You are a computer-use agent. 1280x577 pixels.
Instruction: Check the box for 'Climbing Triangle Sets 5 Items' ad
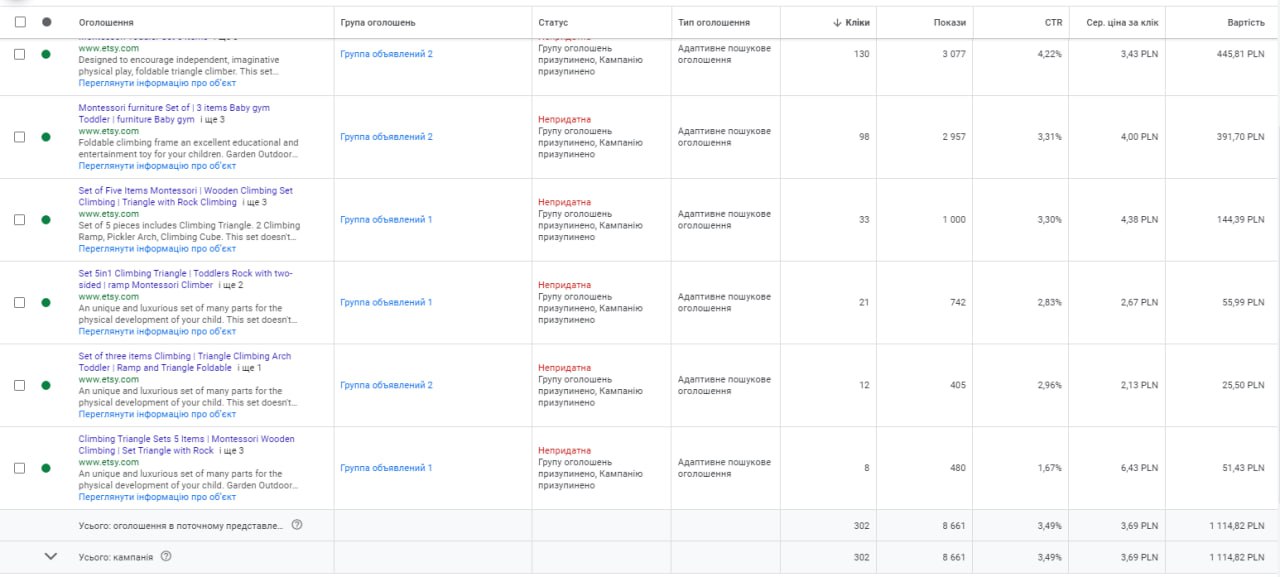[20, 468]
